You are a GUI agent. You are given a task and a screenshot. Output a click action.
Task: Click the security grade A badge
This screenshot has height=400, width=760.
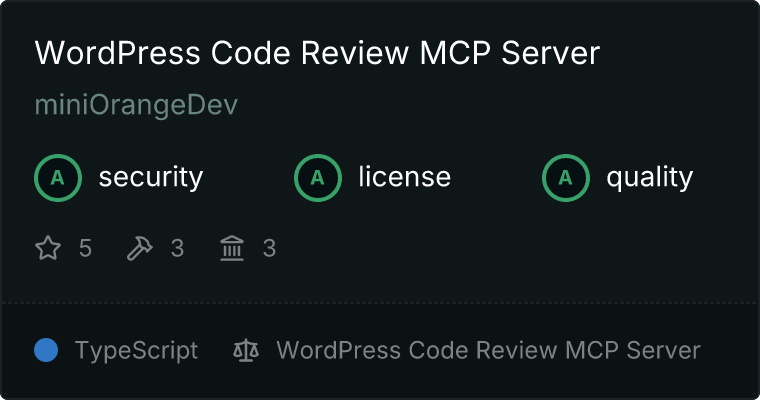(58, 178)
